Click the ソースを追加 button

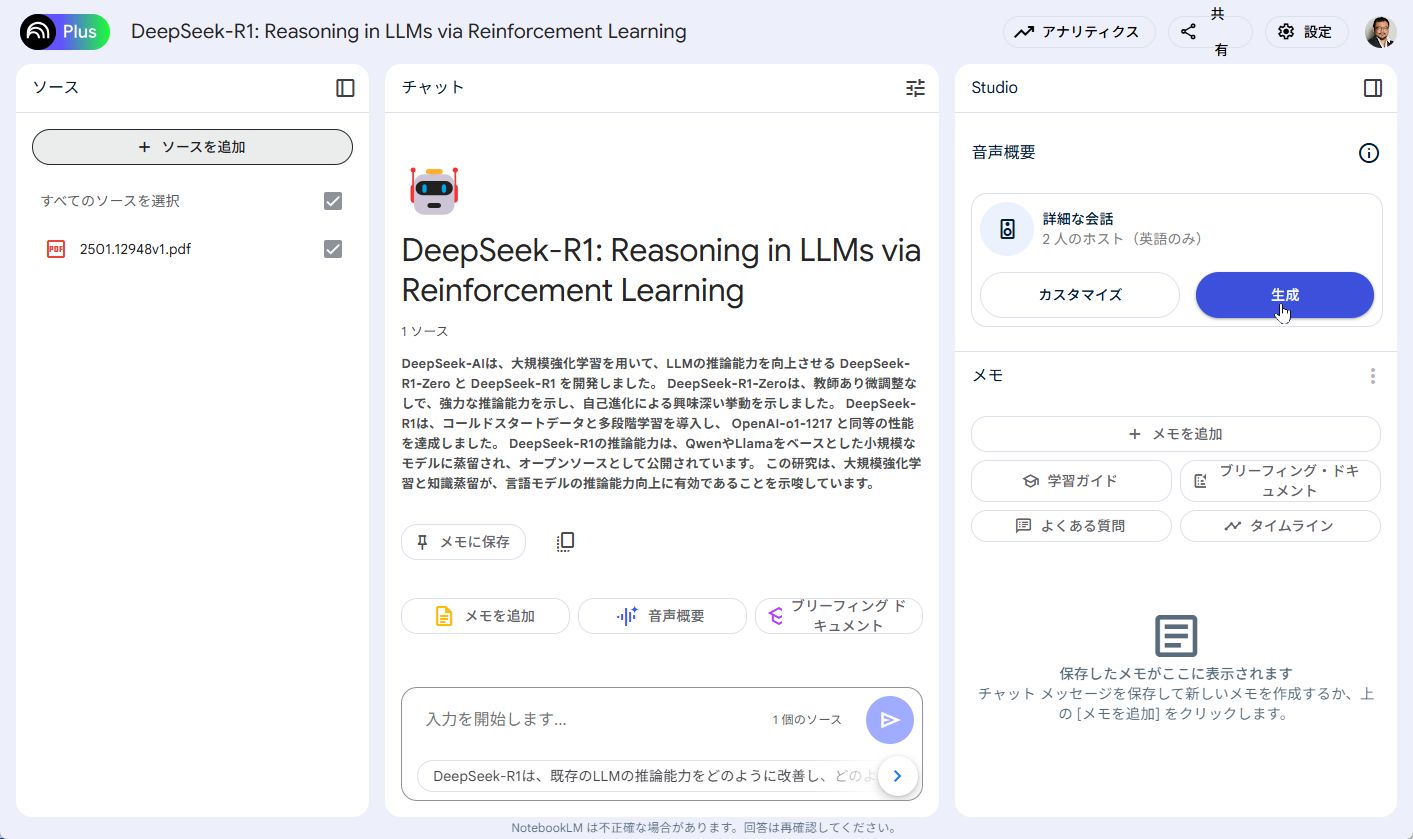click(192, 147)
